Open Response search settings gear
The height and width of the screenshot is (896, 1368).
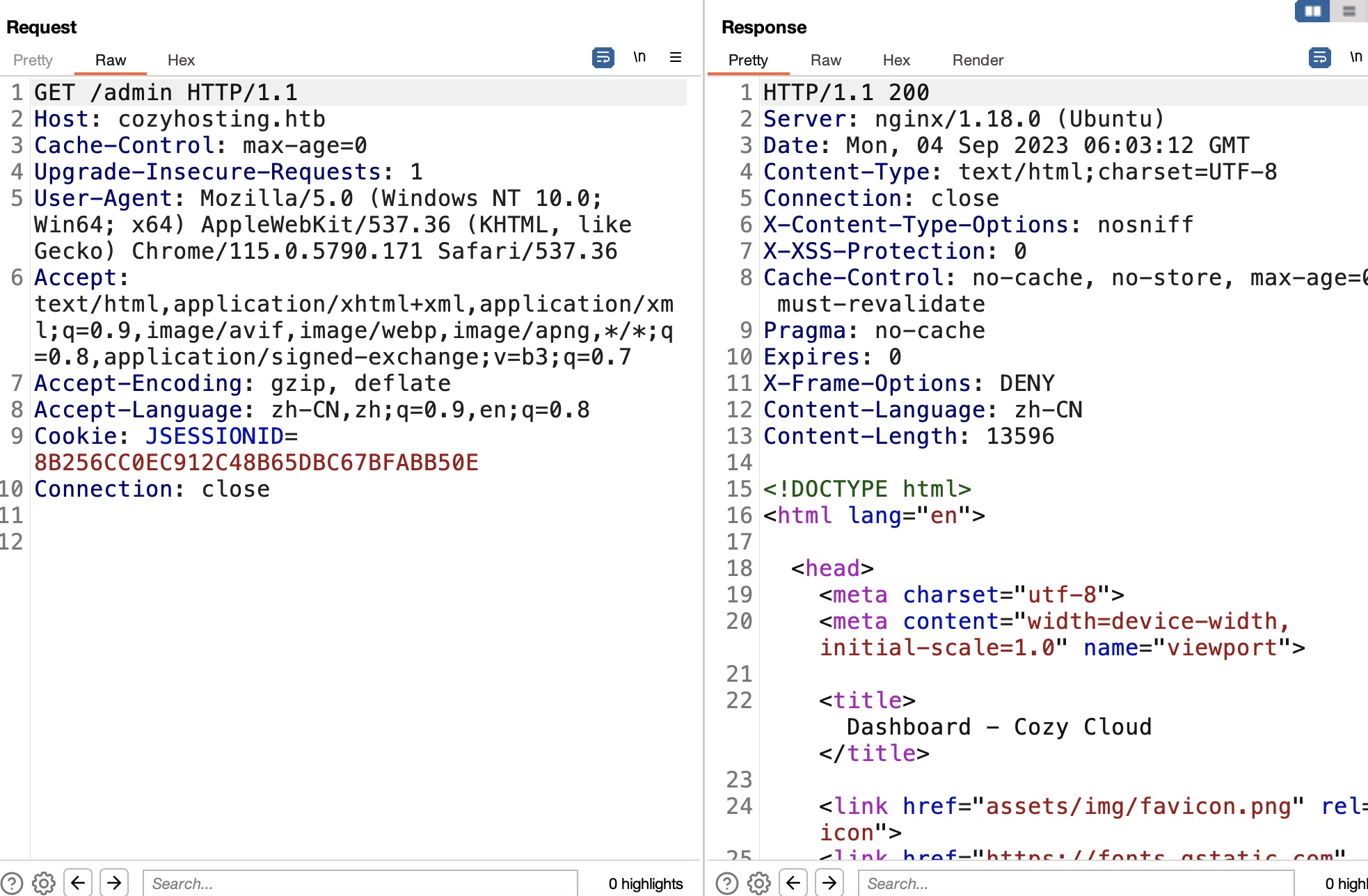(759, 883)
